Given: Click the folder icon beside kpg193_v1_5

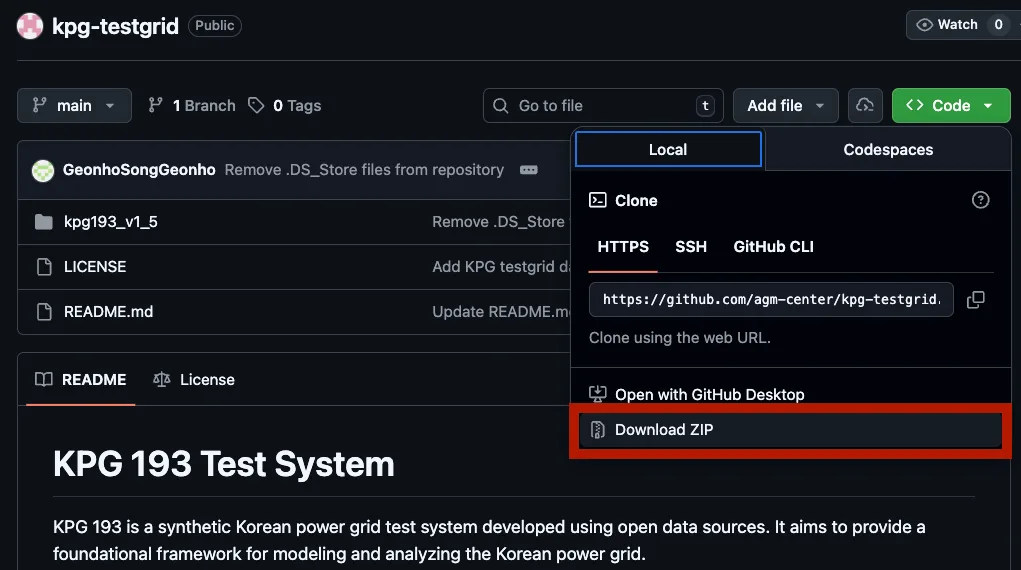Looking at the screenshot, I should coord(44,222).
